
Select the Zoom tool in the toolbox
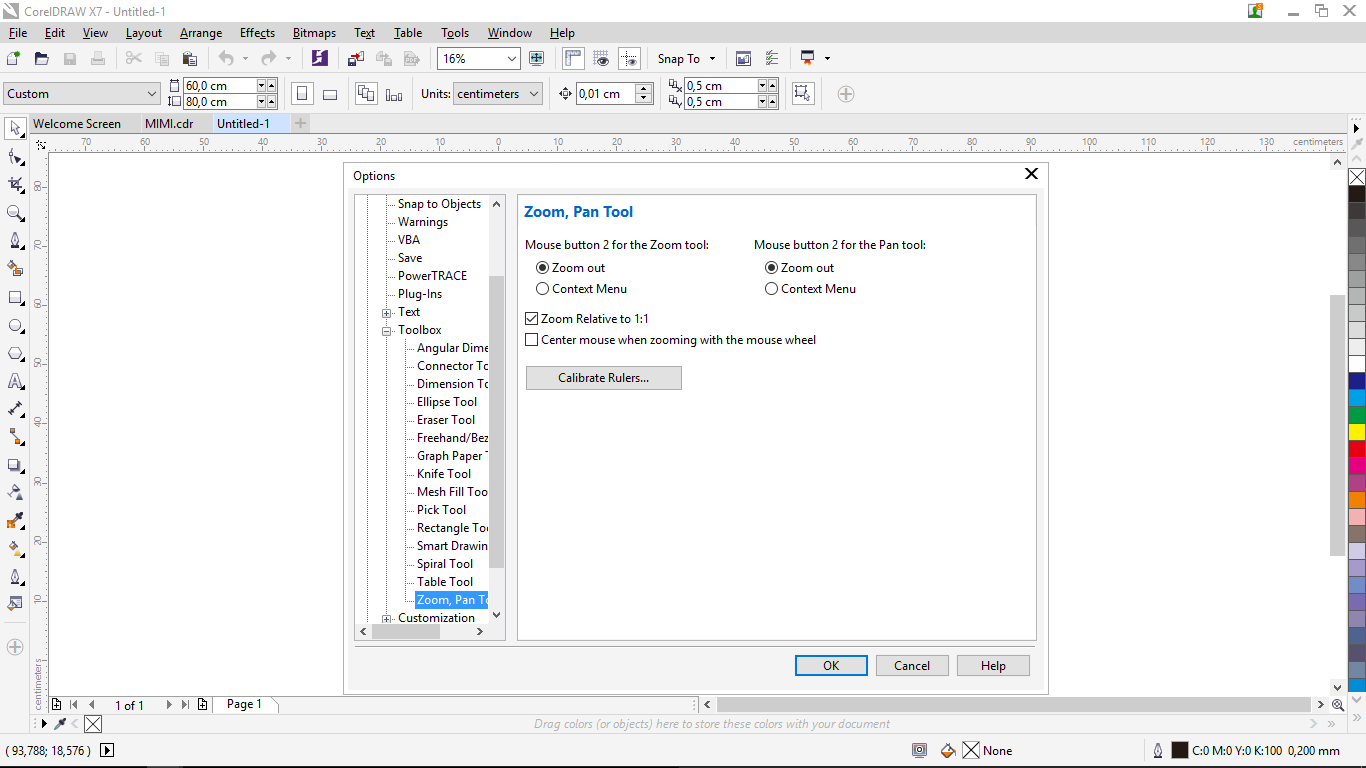point(14,213)
